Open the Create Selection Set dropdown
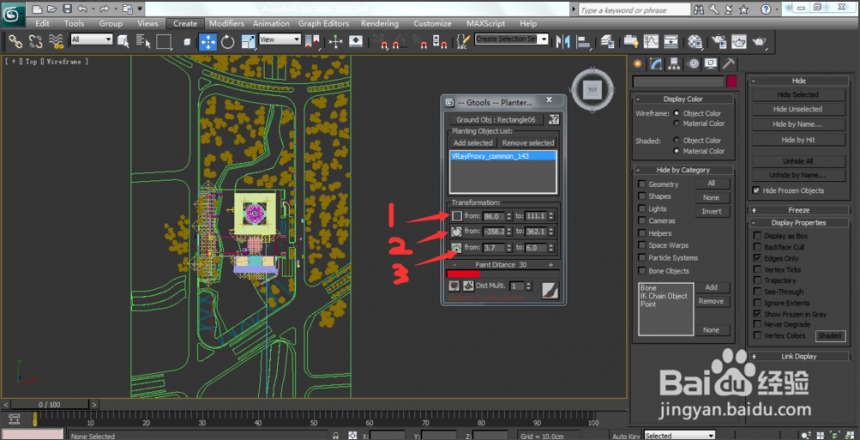 coord(512,40)
